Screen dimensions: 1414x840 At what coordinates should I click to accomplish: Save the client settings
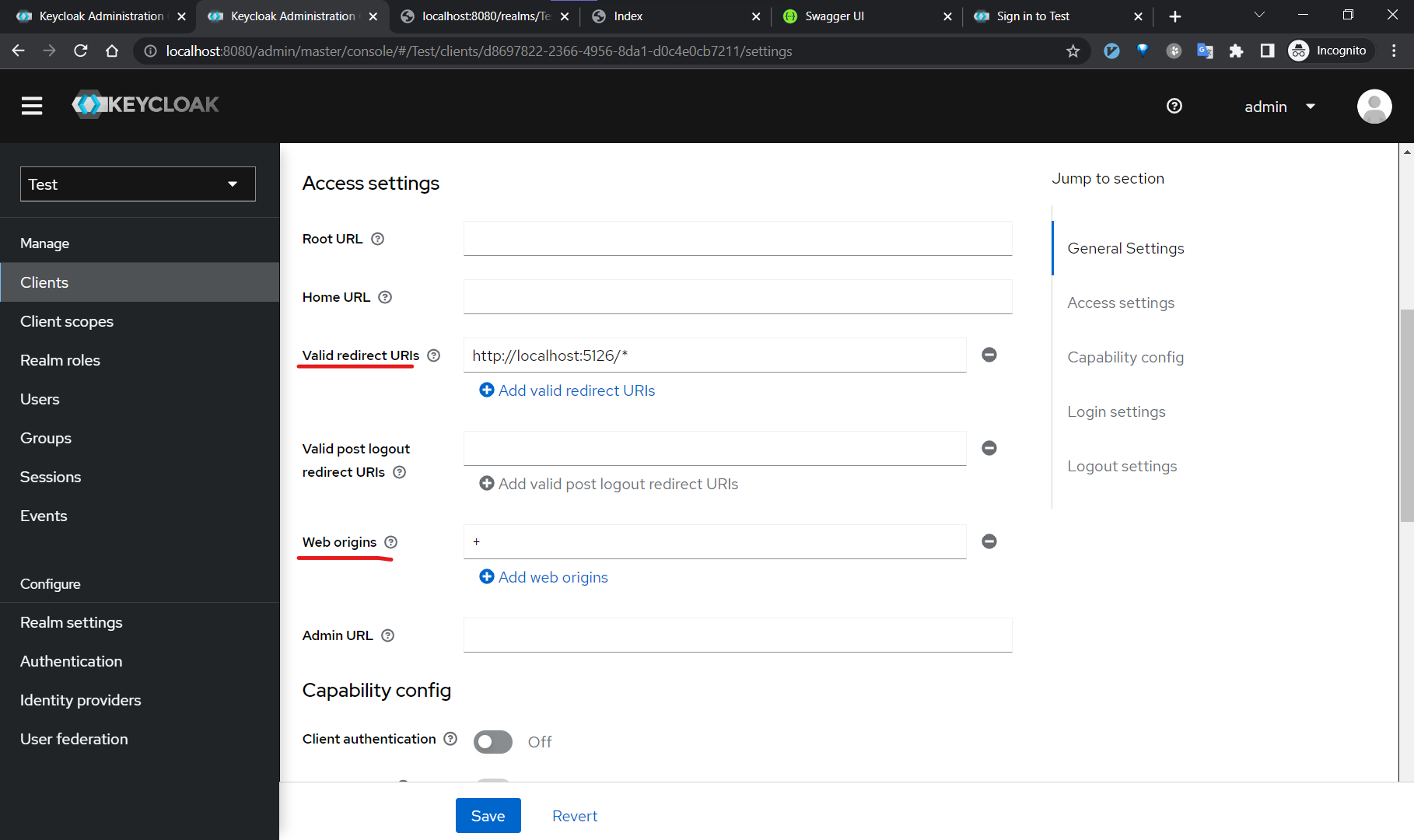488,816
